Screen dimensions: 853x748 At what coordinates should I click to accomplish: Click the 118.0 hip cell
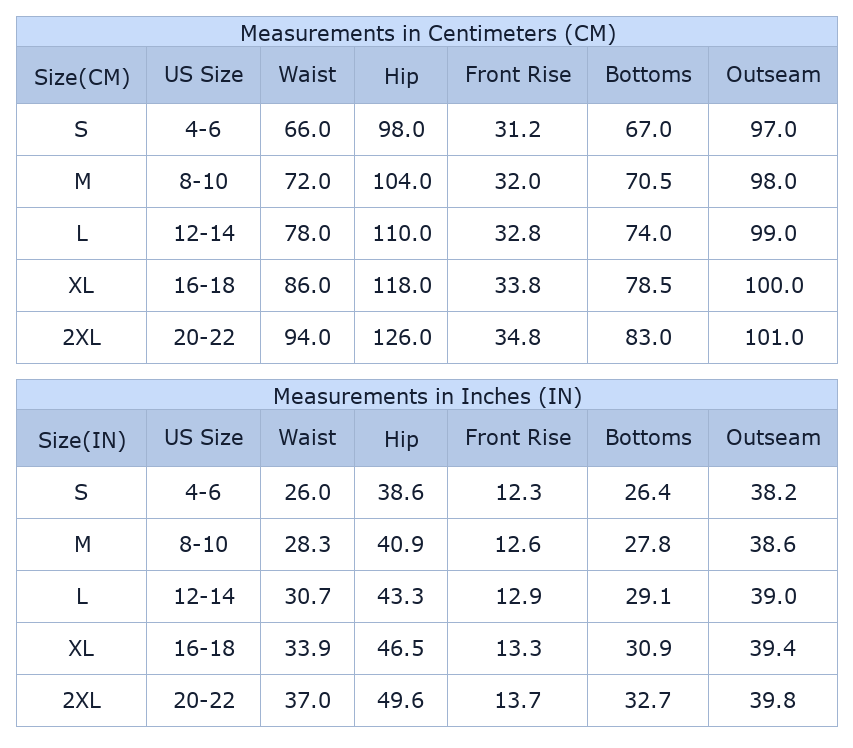tap(401, 286)
